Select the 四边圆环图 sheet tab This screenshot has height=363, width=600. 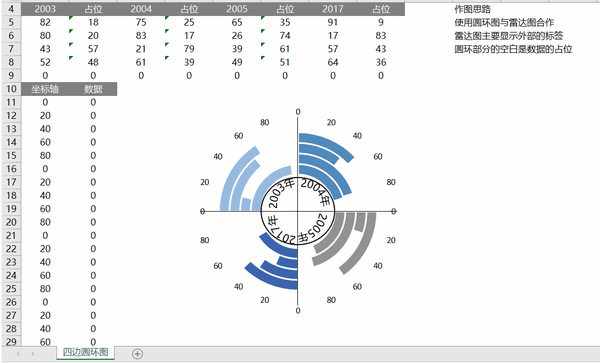point(85,353)
